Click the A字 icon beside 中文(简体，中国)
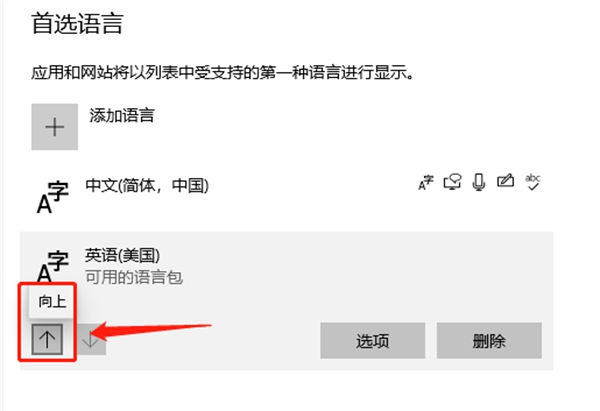Image resolution: width=600 pixels, height=411 pixels. [53, 197]
